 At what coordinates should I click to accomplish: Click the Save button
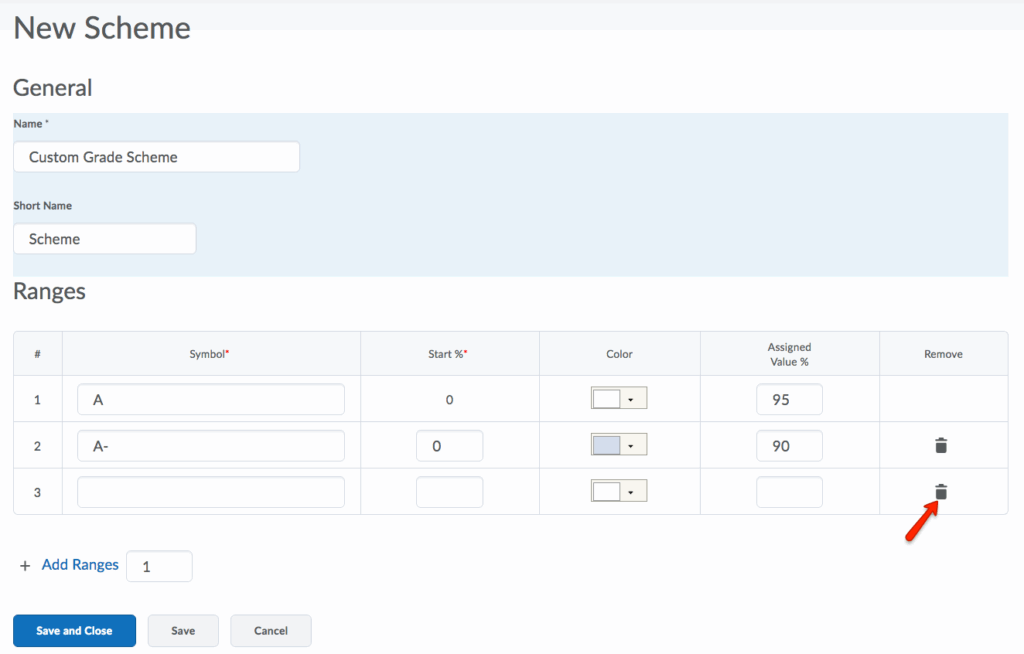click(183, 631)
